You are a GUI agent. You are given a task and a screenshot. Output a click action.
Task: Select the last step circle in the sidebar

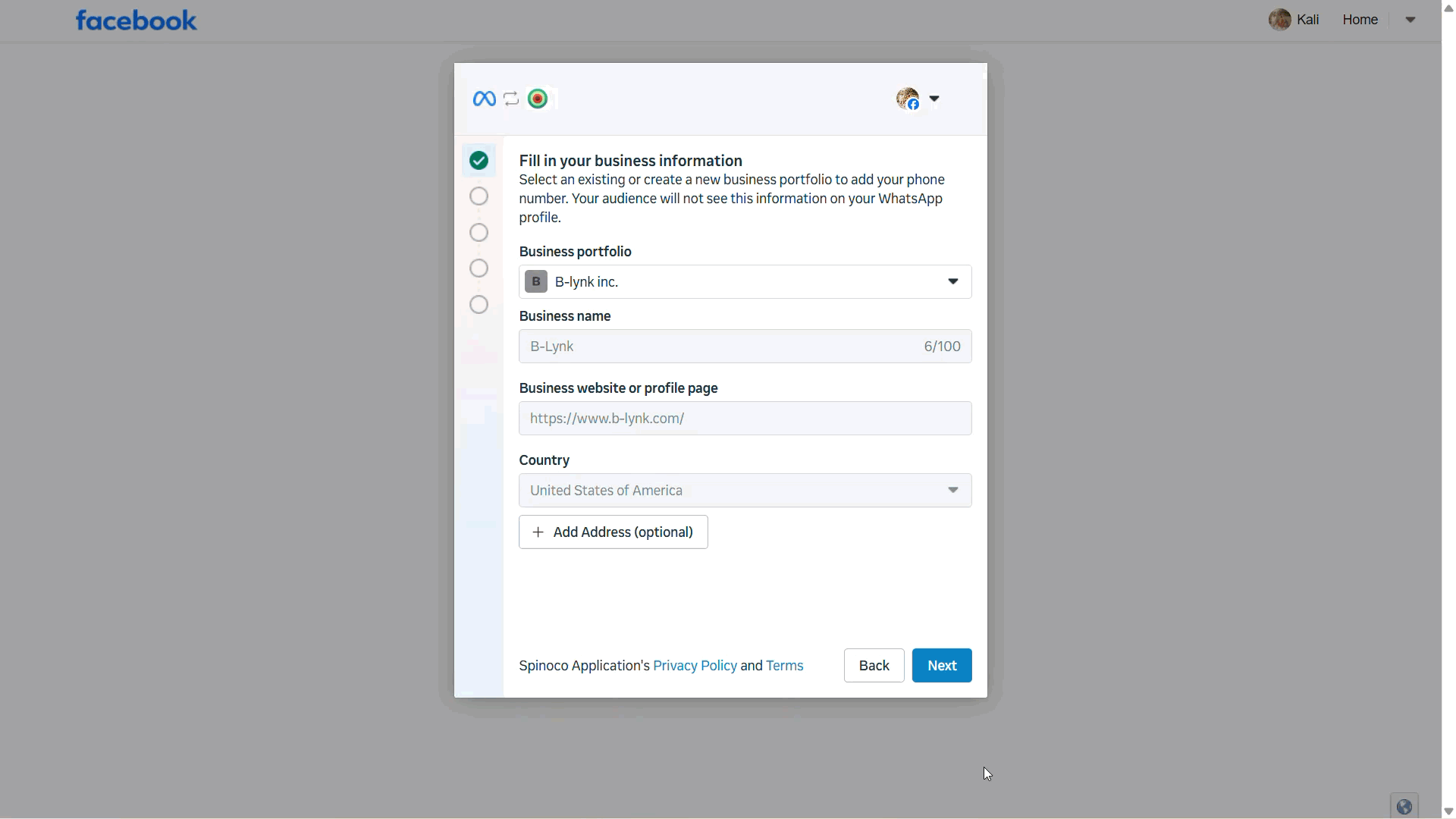pyautogui.click(x=479, y=305)
